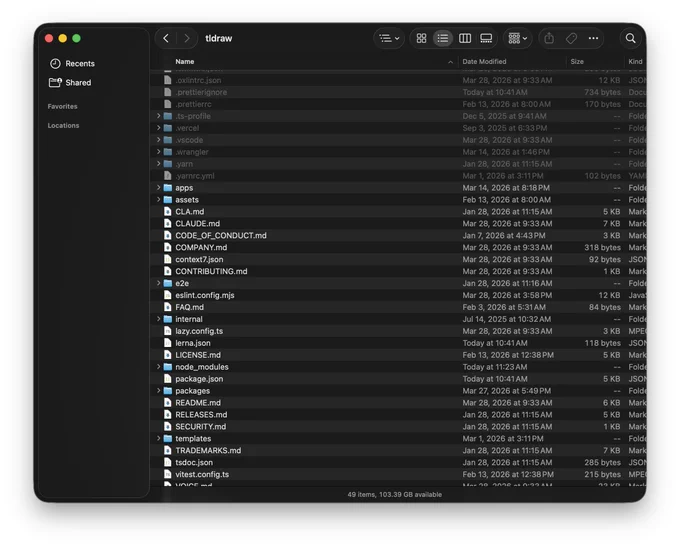Select the .oxlintrc.json file name
680x547 pixels.
click(x=198, y=80)
